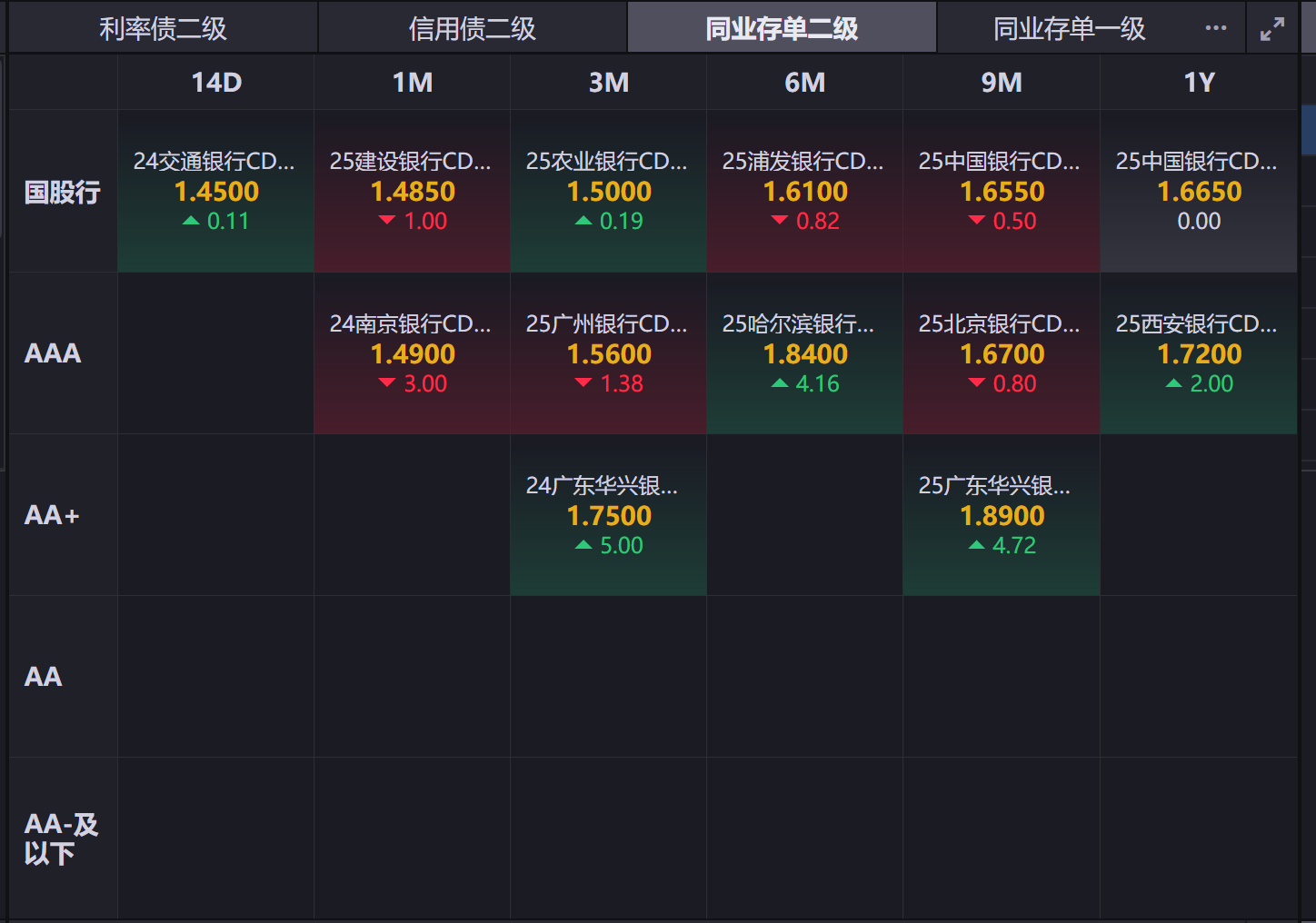Viewport: 1316px width, 923px height.
Task: Open the 24交通银行CD cell at 1.4500
Action: tap(216, 192)
